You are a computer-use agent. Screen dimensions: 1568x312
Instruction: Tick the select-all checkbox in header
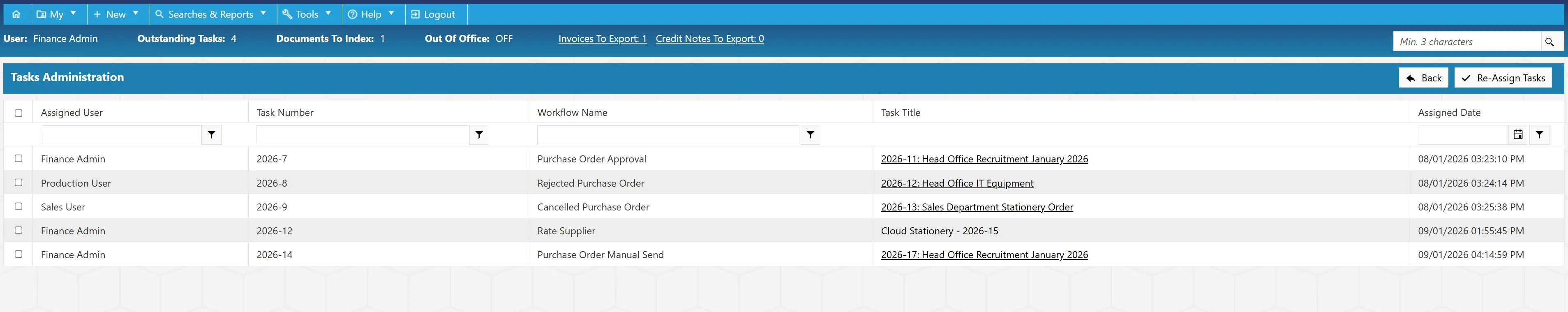coord(18,113)
